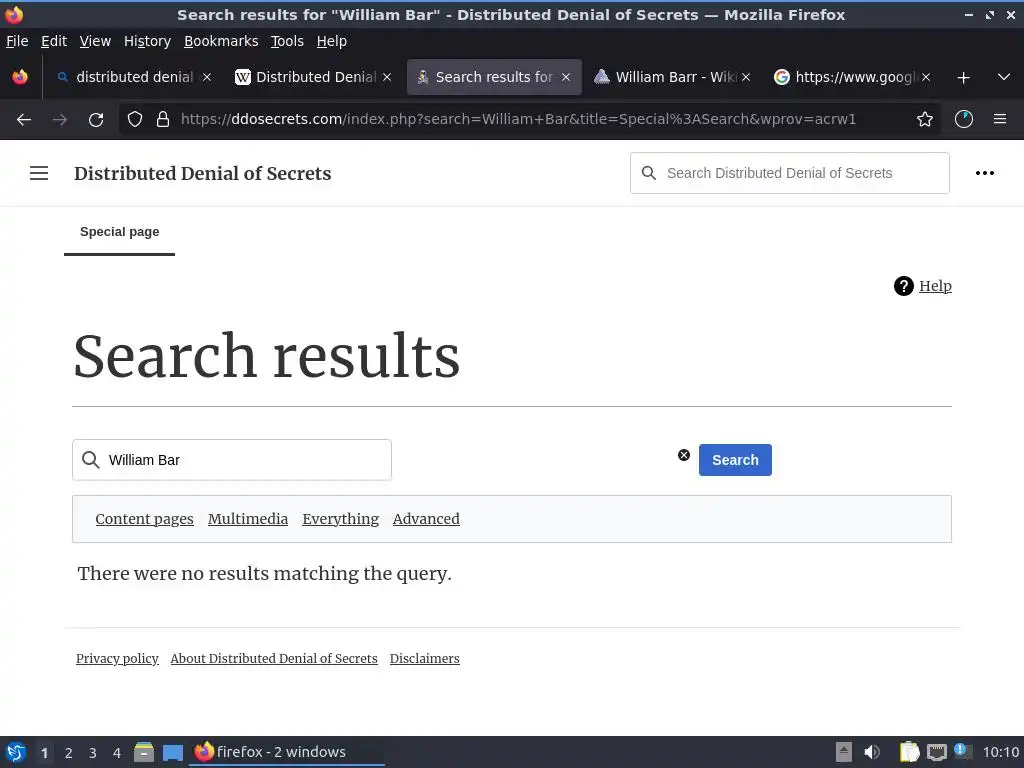Open the Firefox account circular icon
This screenshot has width=1024, height=768.
pyautogui.click(x=963, y=120)
